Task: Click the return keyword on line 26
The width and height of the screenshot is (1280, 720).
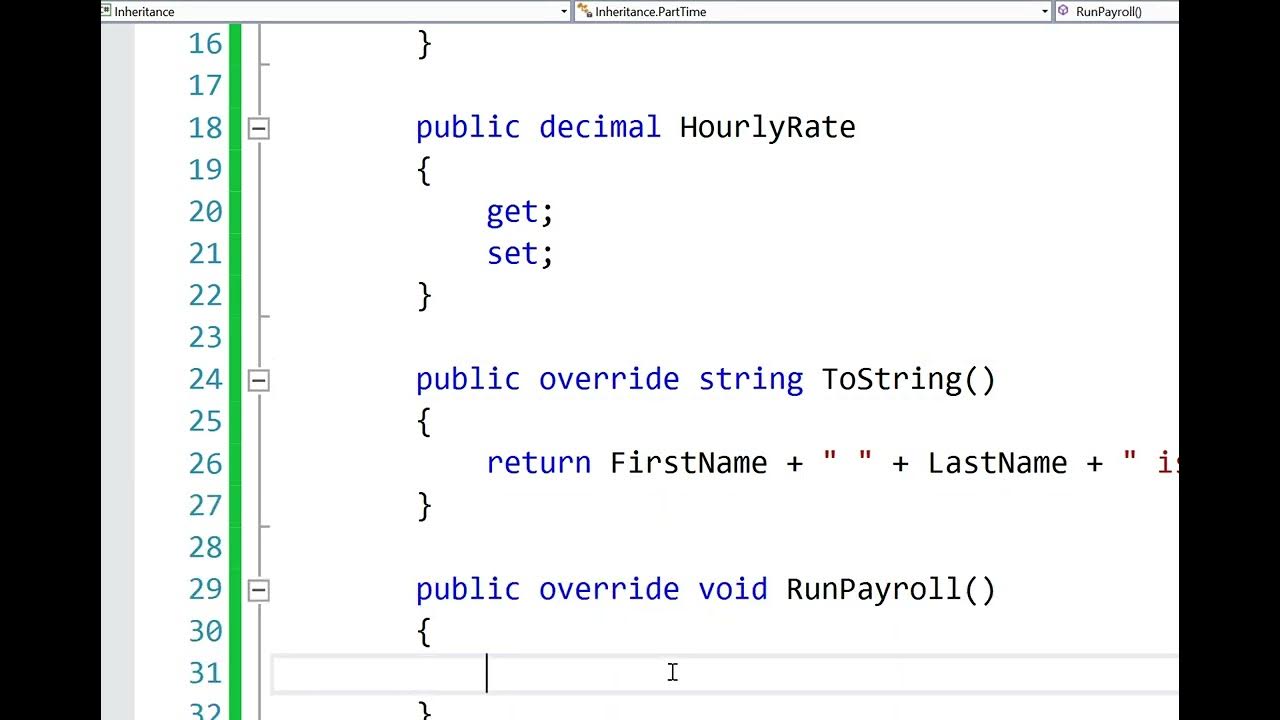Action: click(538, 464)
